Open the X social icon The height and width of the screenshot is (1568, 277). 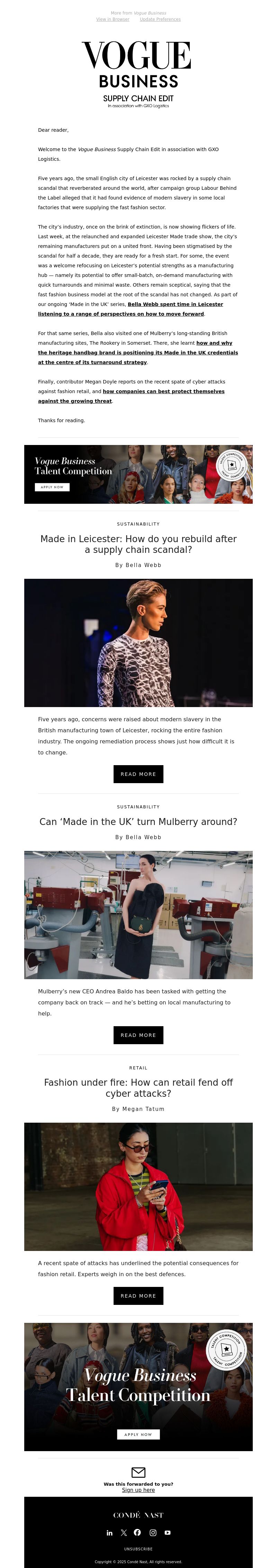click(124, 1533)
